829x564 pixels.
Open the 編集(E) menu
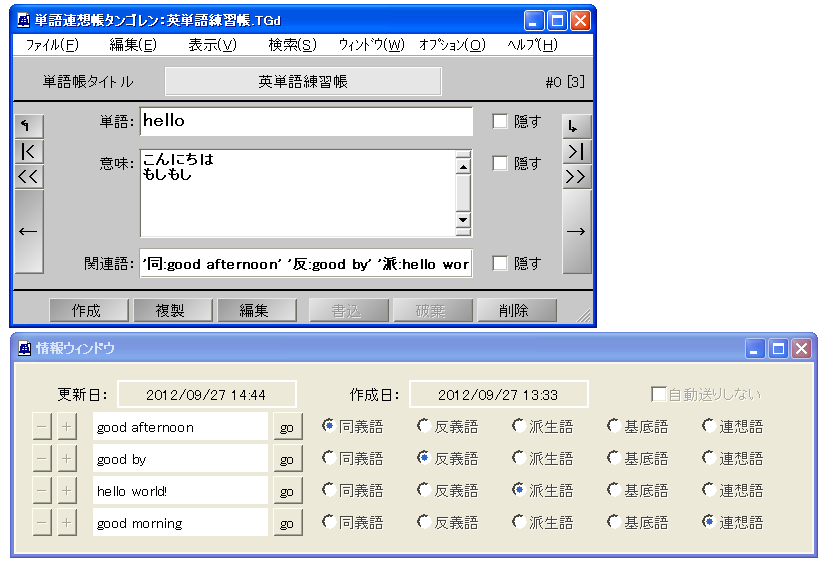[133, 45]
